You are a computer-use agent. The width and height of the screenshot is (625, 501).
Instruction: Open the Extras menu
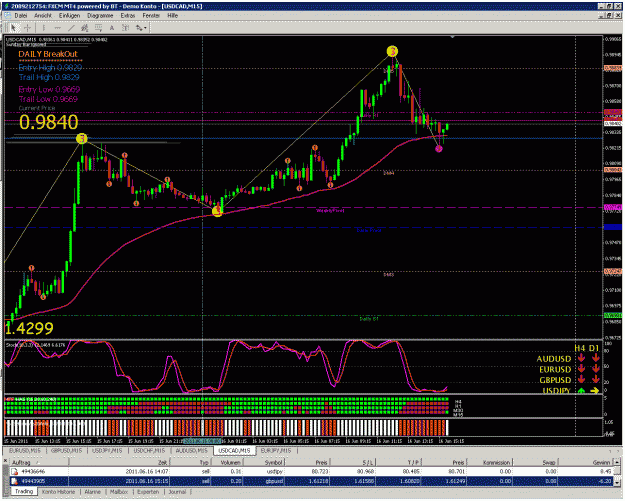coord(128,16)
